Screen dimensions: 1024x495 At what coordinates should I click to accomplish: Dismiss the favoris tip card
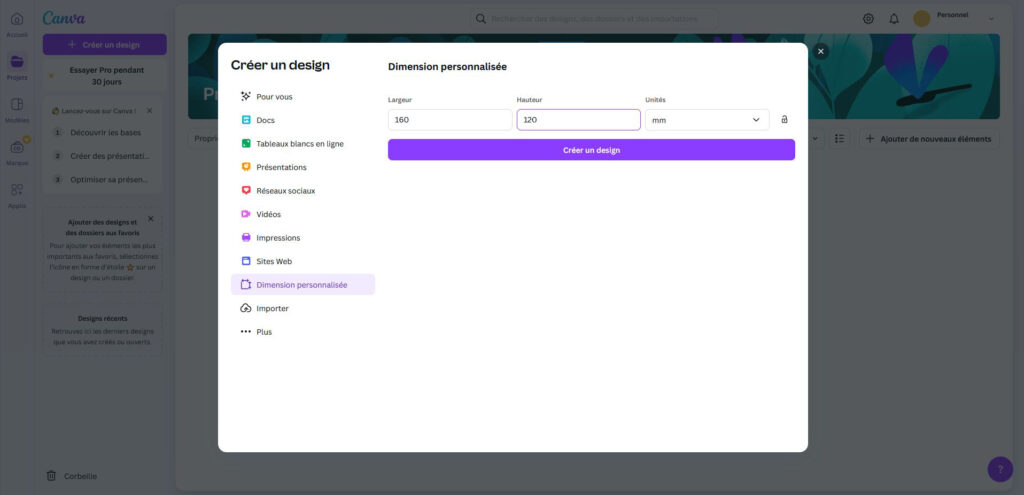(x=151, y=218)
